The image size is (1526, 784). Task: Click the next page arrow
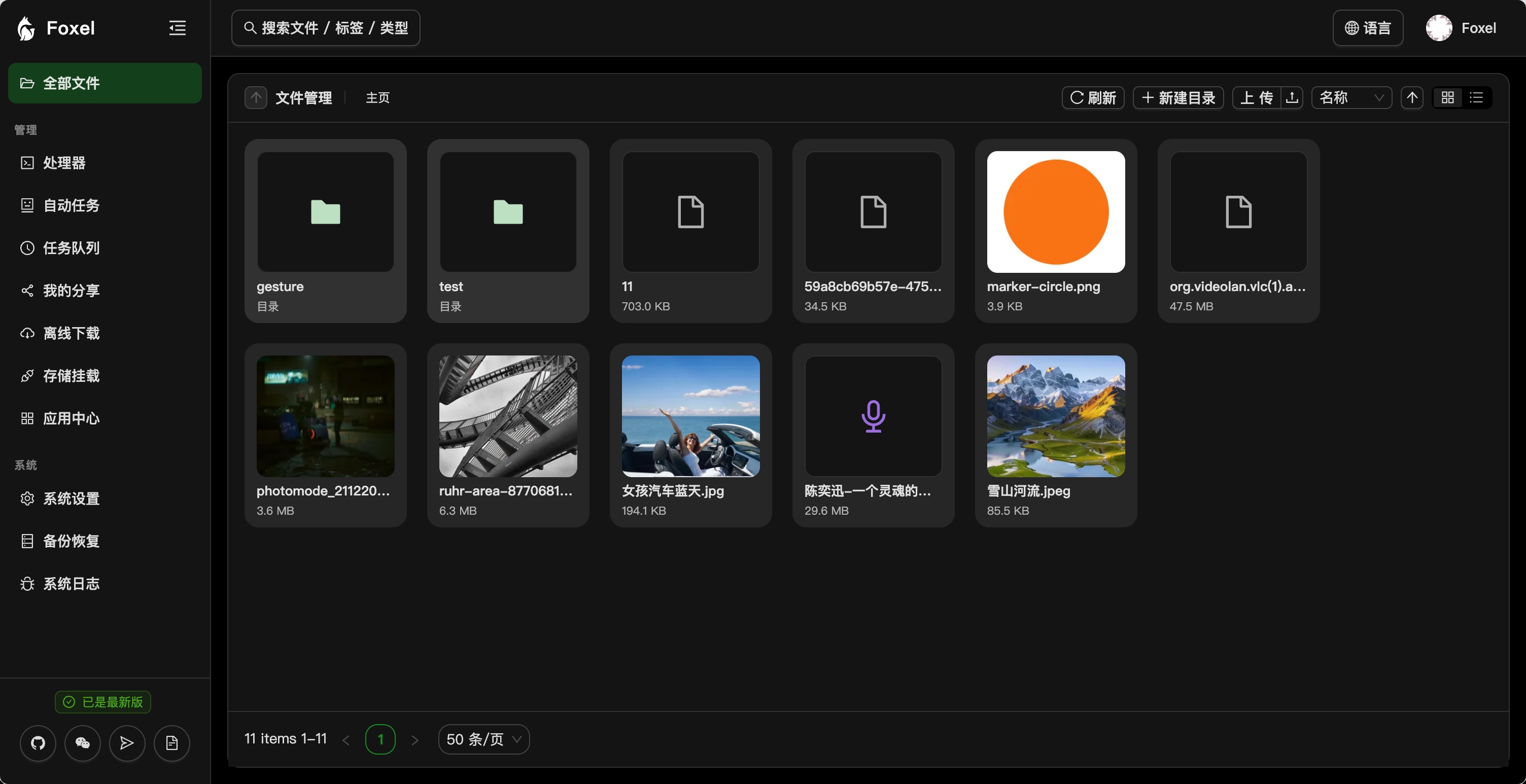click(414, 740)
